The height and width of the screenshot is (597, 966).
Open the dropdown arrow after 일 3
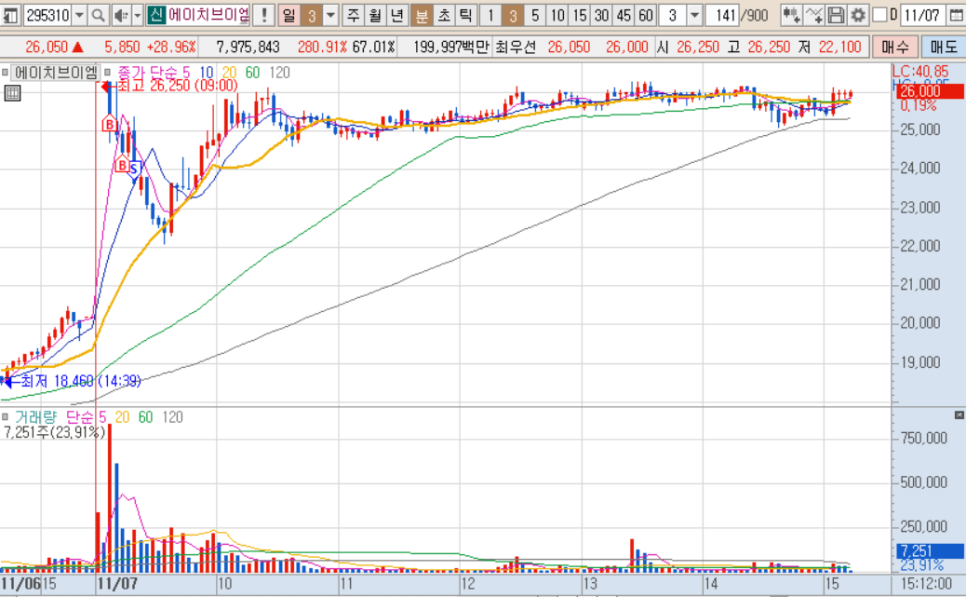(331, 15)
